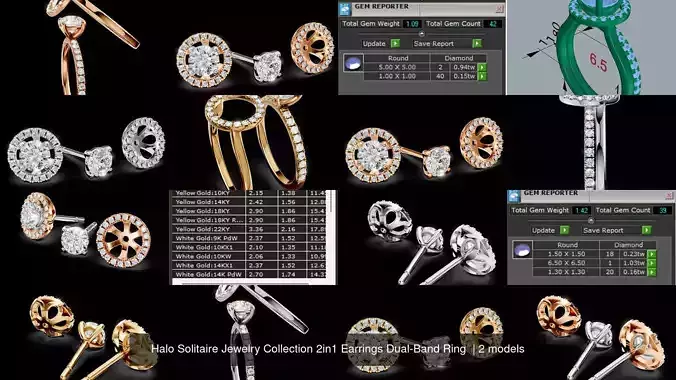The image size is (676, 380).
Task: Click the green Update arrow in the 42-gem Gem Reporter
Action: pos(395,43)
